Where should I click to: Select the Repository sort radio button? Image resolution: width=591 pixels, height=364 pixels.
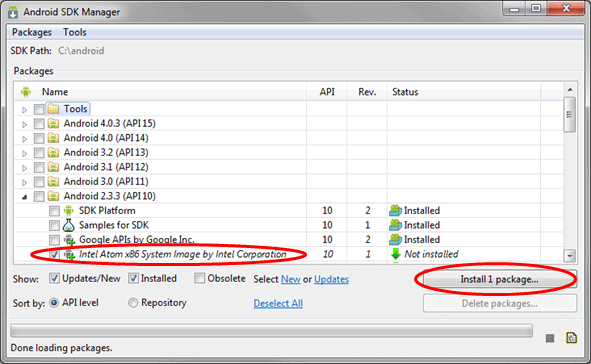[133, 303]
